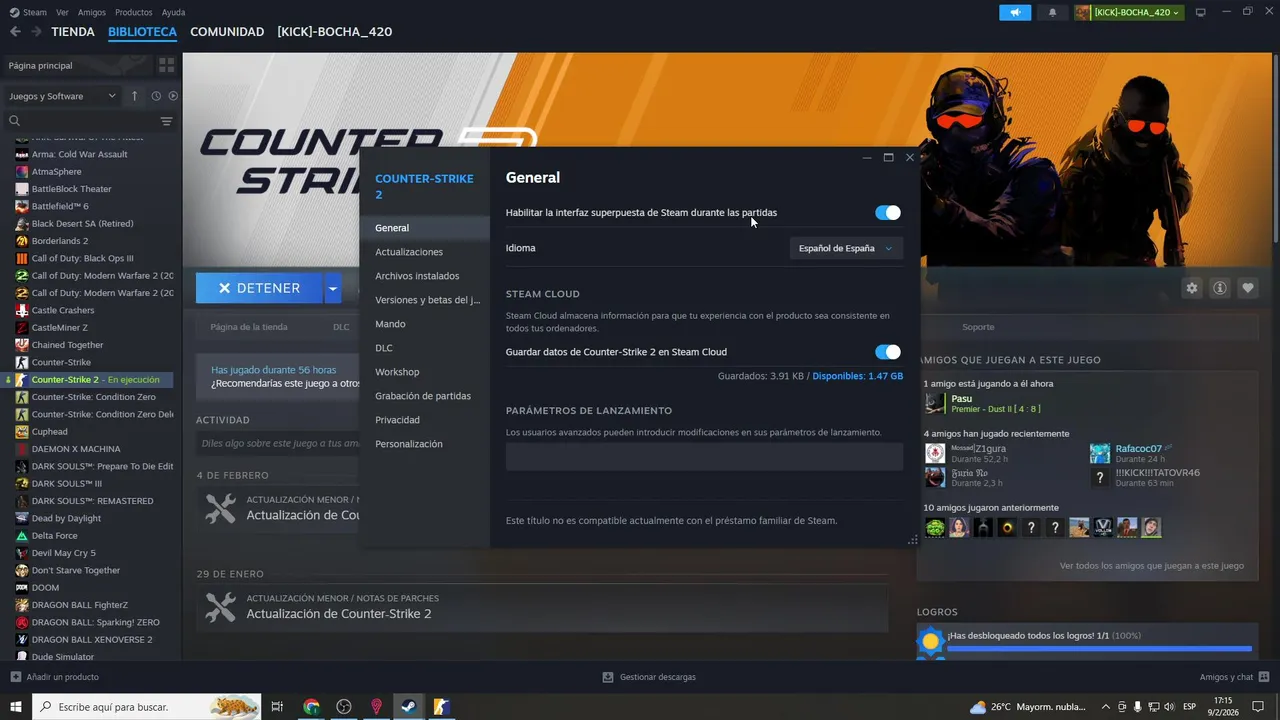Screen dimensions: 1280x720
Task: Open the Idioma language dropdown
Action: tap(846, 248)
